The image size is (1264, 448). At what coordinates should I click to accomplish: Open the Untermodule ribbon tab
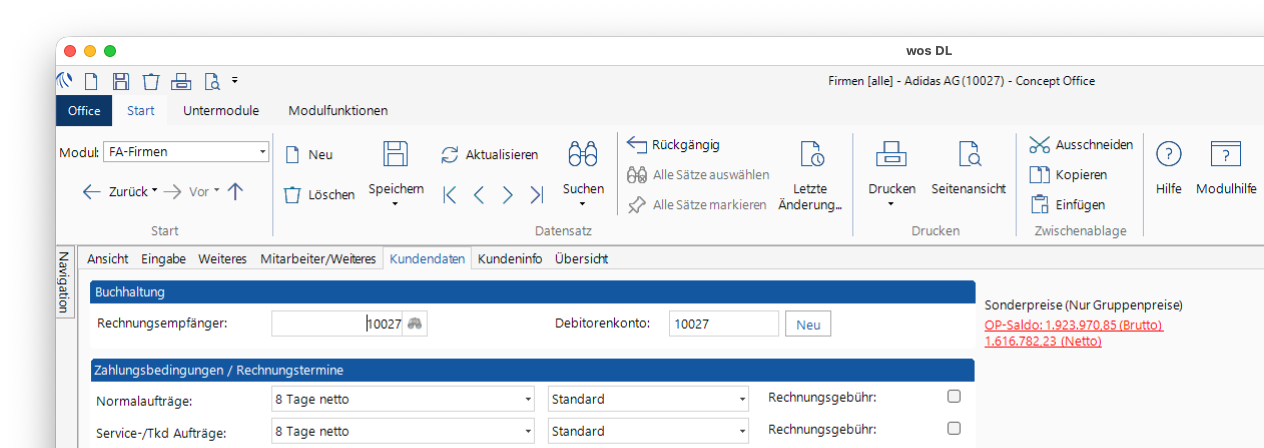click(221, 110)
